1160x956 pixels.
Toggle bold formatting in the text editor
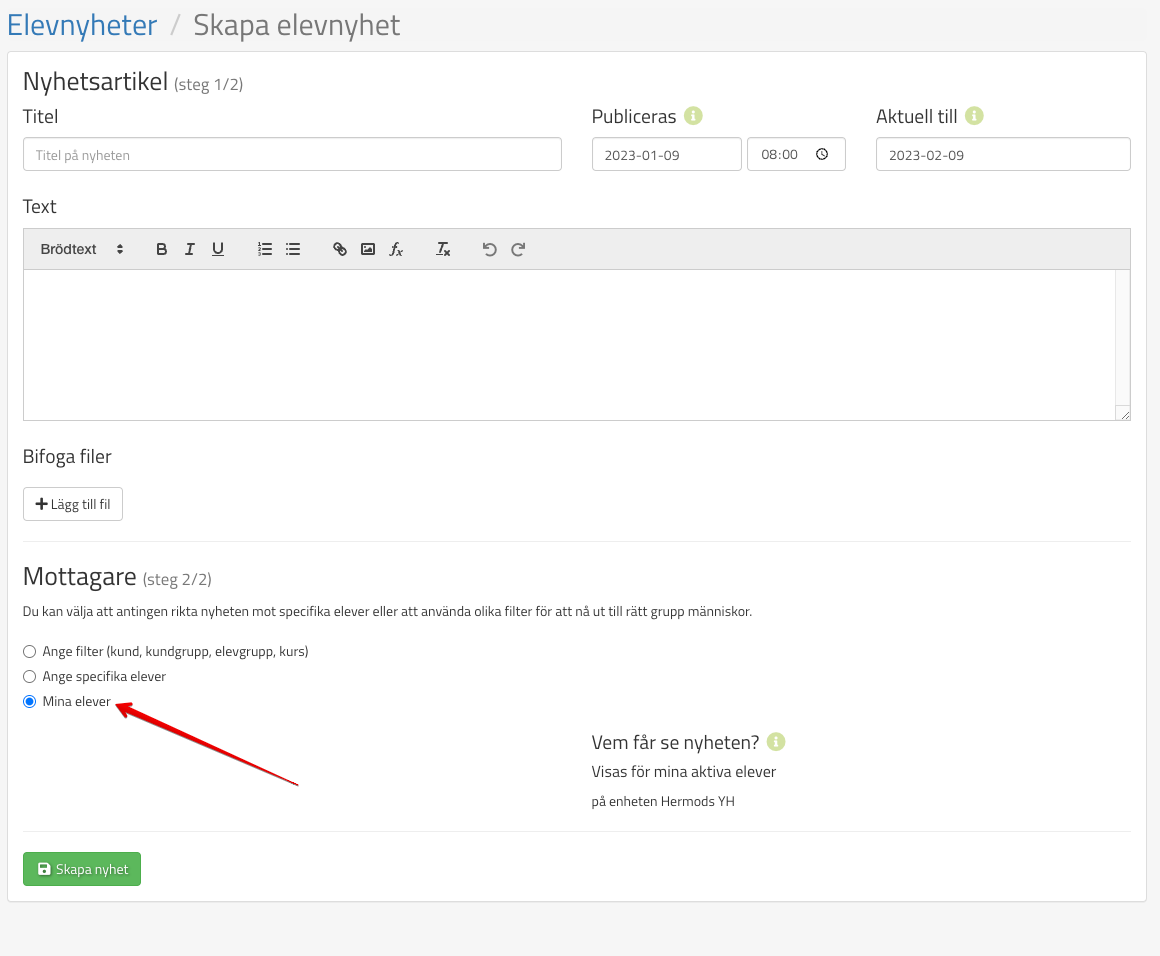(162, 249)
